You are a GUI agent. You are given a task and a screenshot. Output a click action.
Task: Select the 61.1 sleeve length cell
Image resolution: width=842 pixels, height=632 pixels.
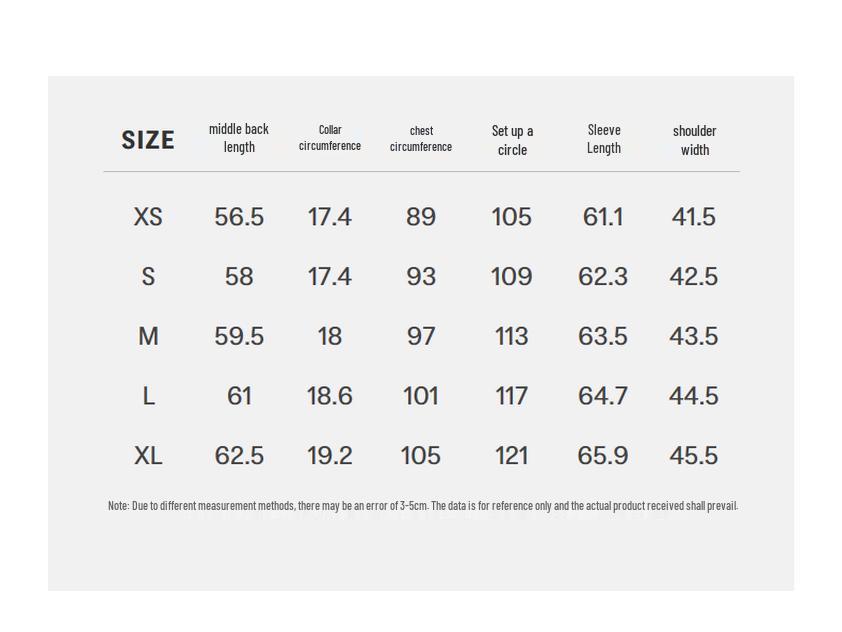[603, 217]
